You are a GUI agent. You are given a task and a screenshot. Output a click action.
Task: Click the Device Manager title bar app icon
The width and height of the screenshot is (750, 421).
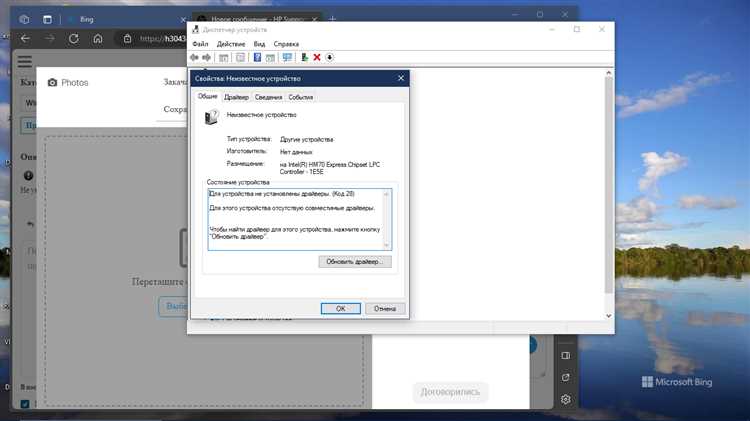[x=195, y=30]
